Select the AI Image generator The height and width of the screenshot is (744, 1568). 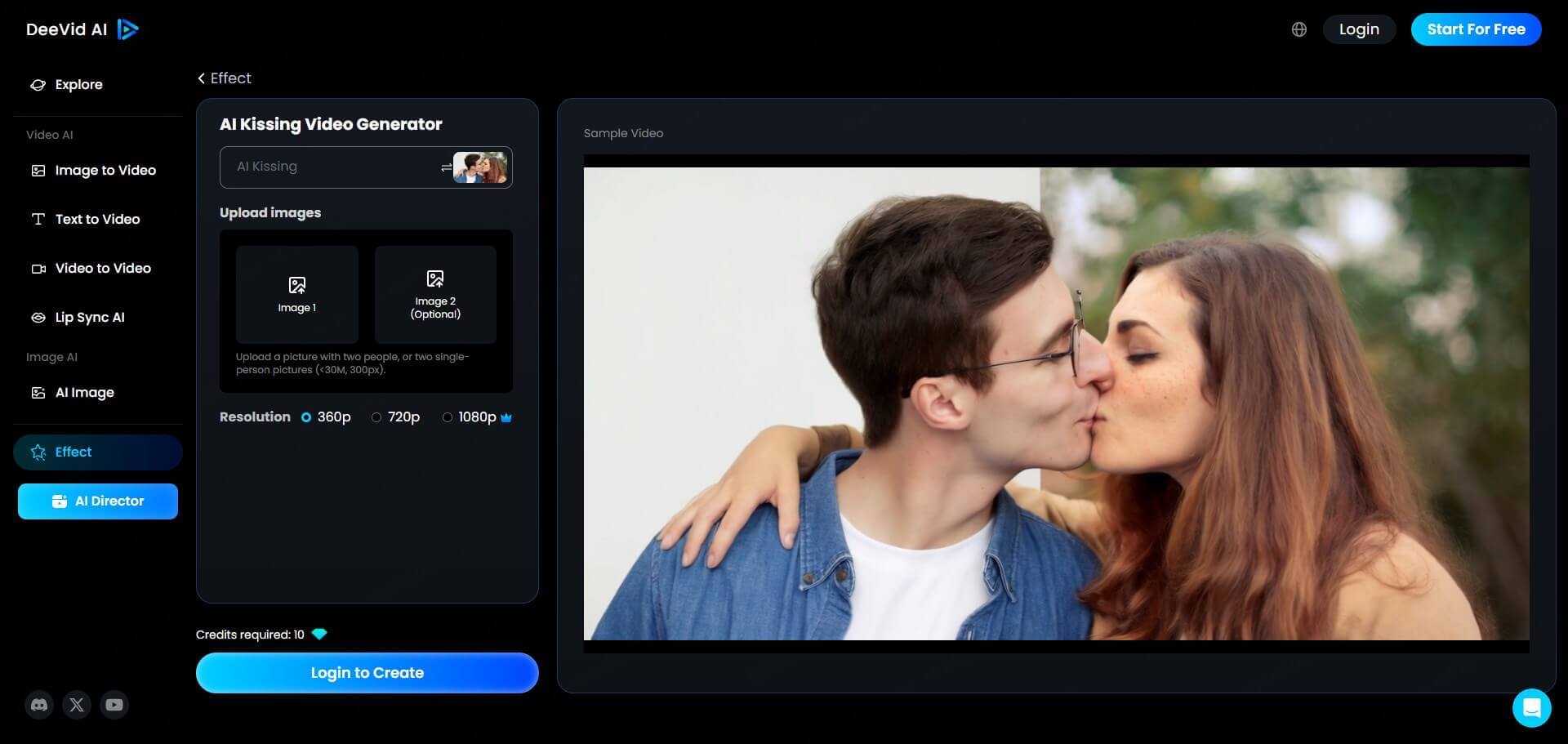pyautogui.click(x=85, y=392)
